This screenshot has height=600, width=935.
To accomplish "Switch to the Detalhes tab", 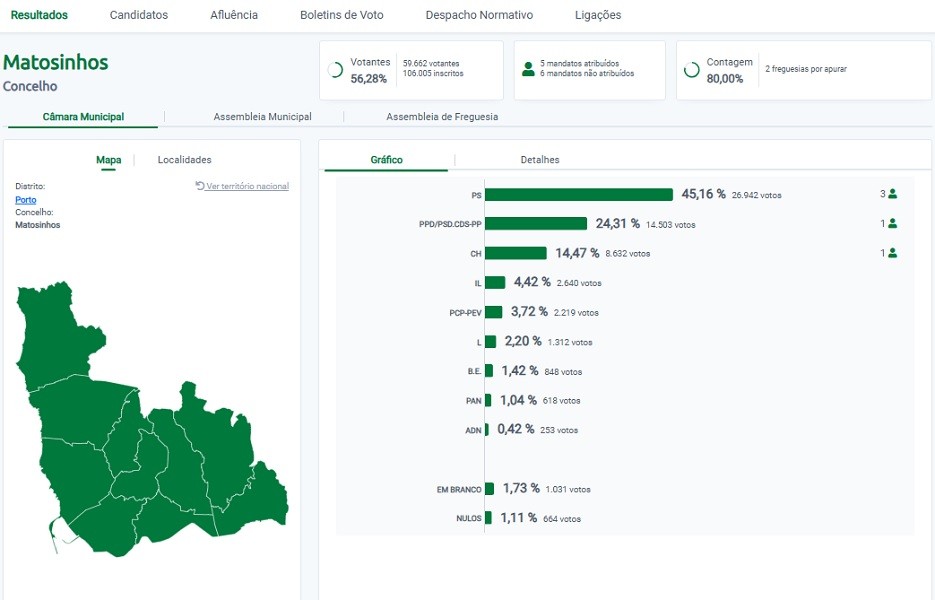I will tap(540, 160).
